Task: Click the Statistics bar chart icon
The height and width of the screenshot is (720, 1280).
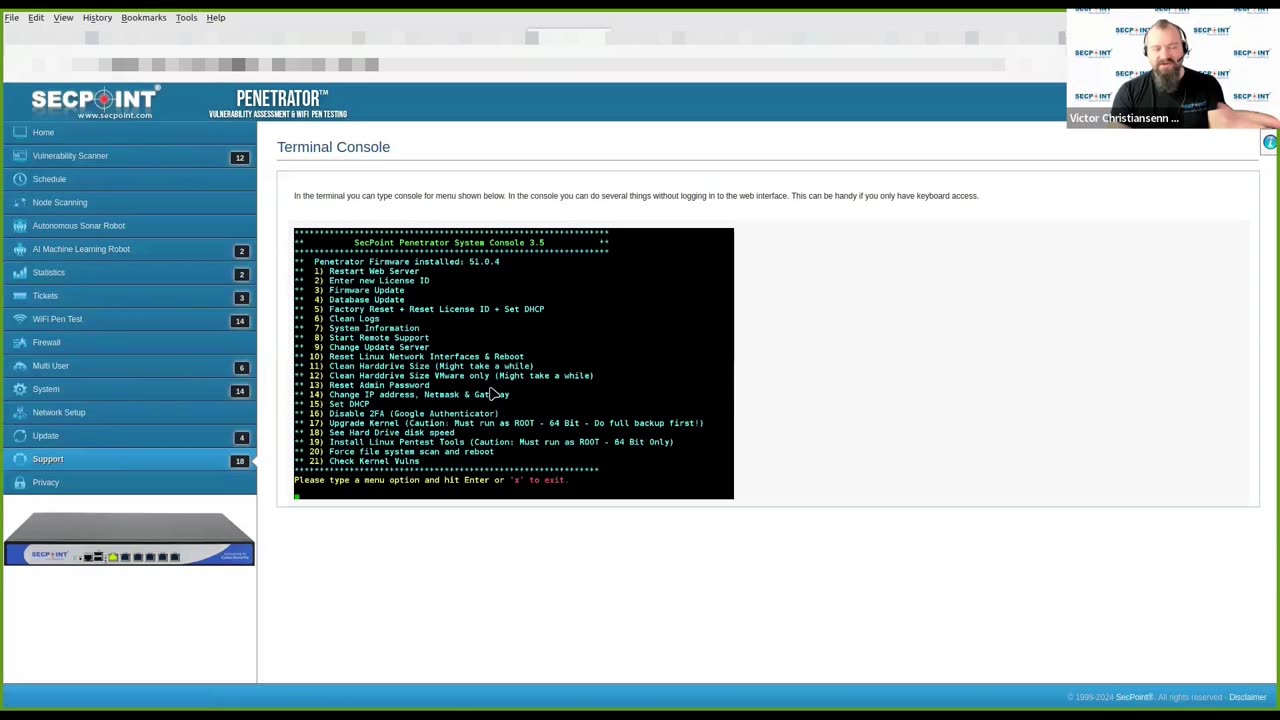Action: [20, 272]
